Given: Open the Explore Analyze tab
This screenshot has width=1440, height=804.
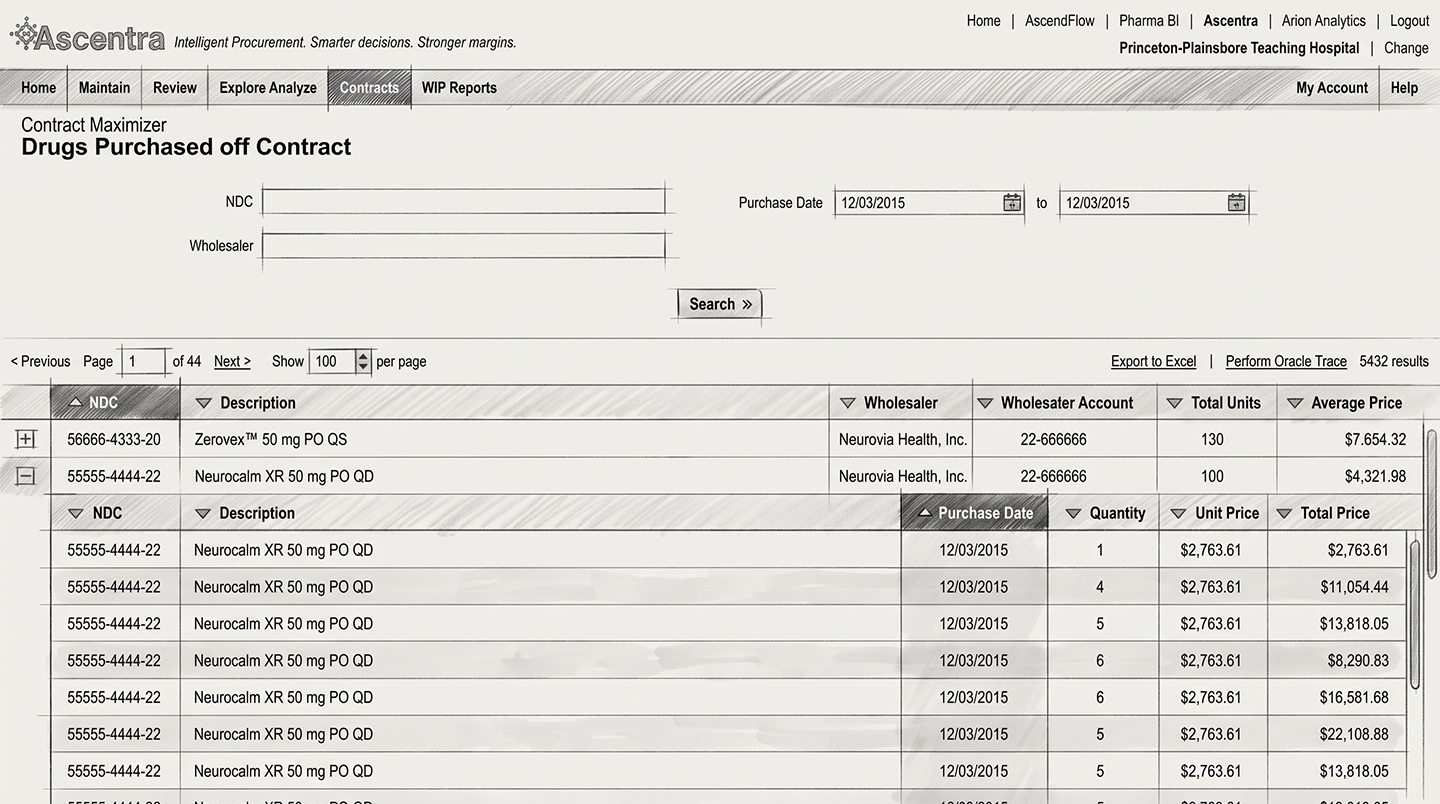Looking at the screenshot, I should (x=268, y=88).
